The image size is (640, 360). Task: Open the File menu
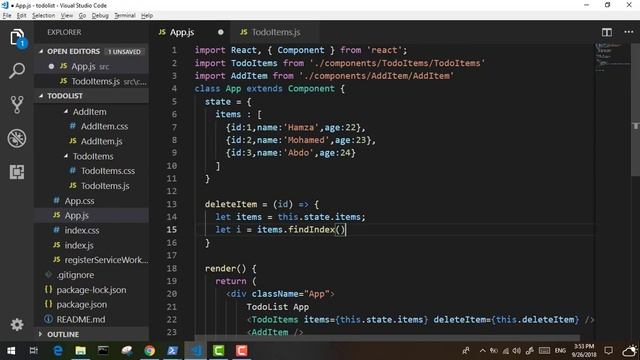tap(7, 16)
